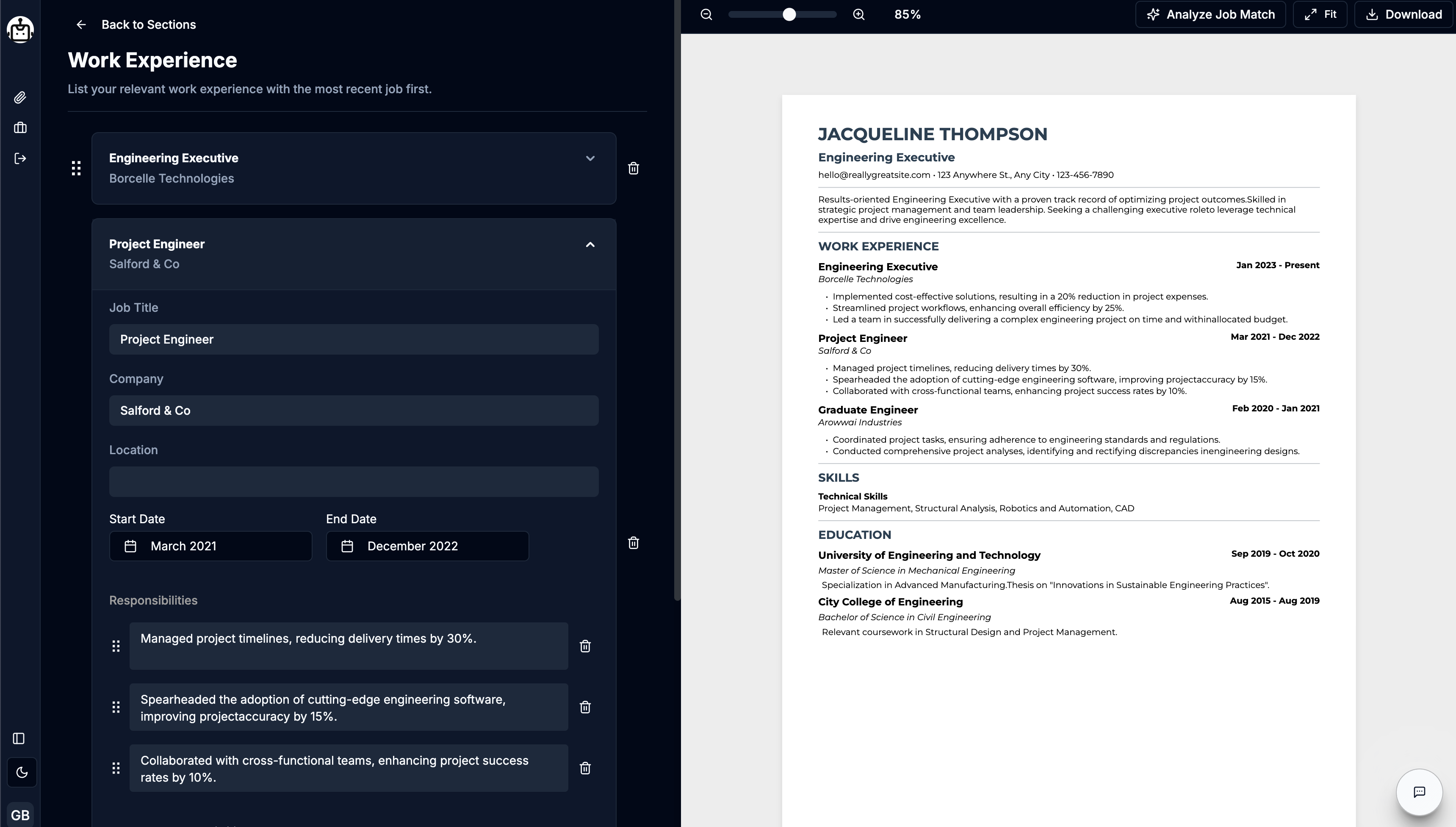Go Back to Sections
This screenshot has height=827, width=1456.
tap(136, 25)
